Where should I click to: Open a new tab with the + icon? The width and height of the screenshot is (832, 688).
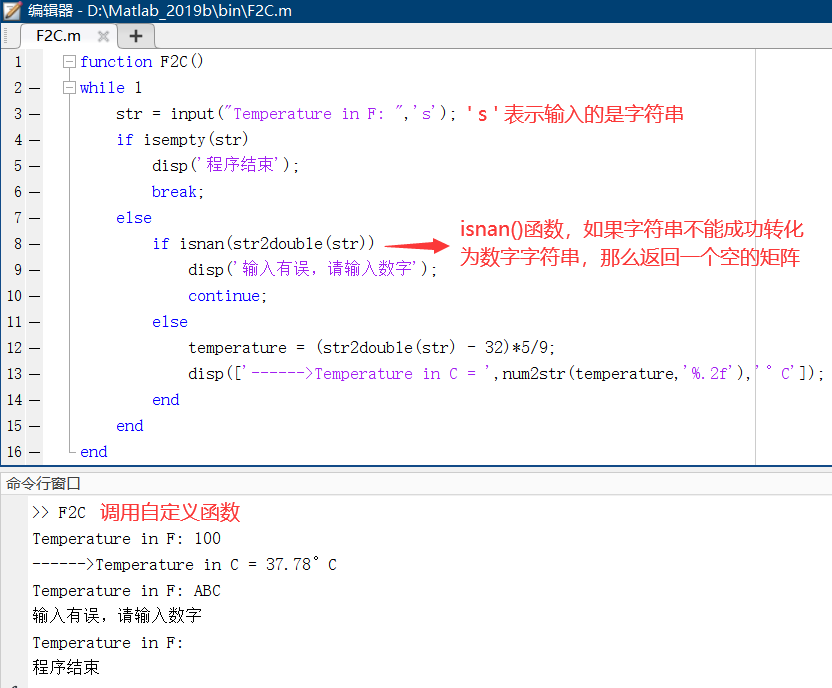[x=135, y=35]
